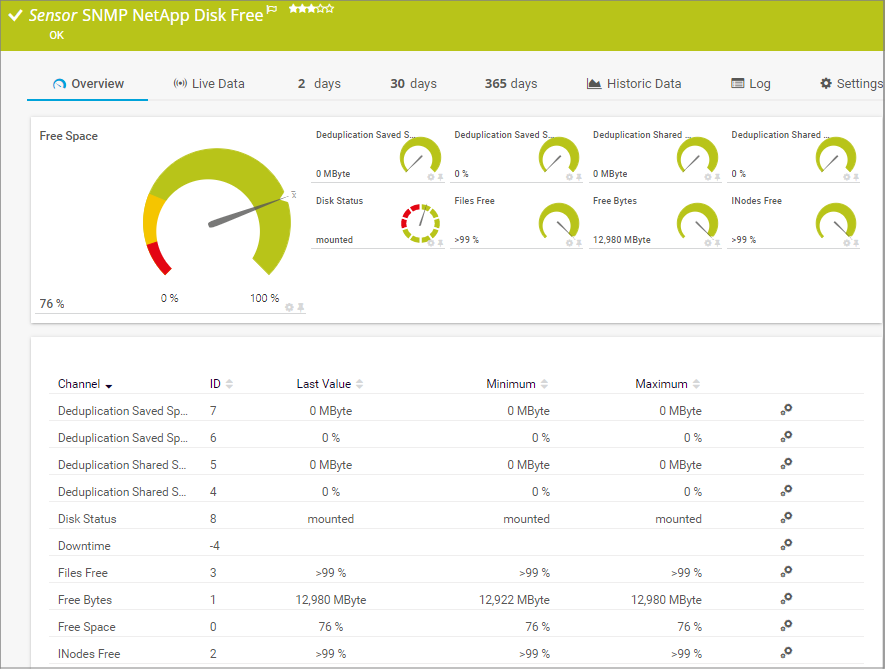Set sensor priority with the star rating
Viewport: 885px width, 669px height.
pos(311,9)
